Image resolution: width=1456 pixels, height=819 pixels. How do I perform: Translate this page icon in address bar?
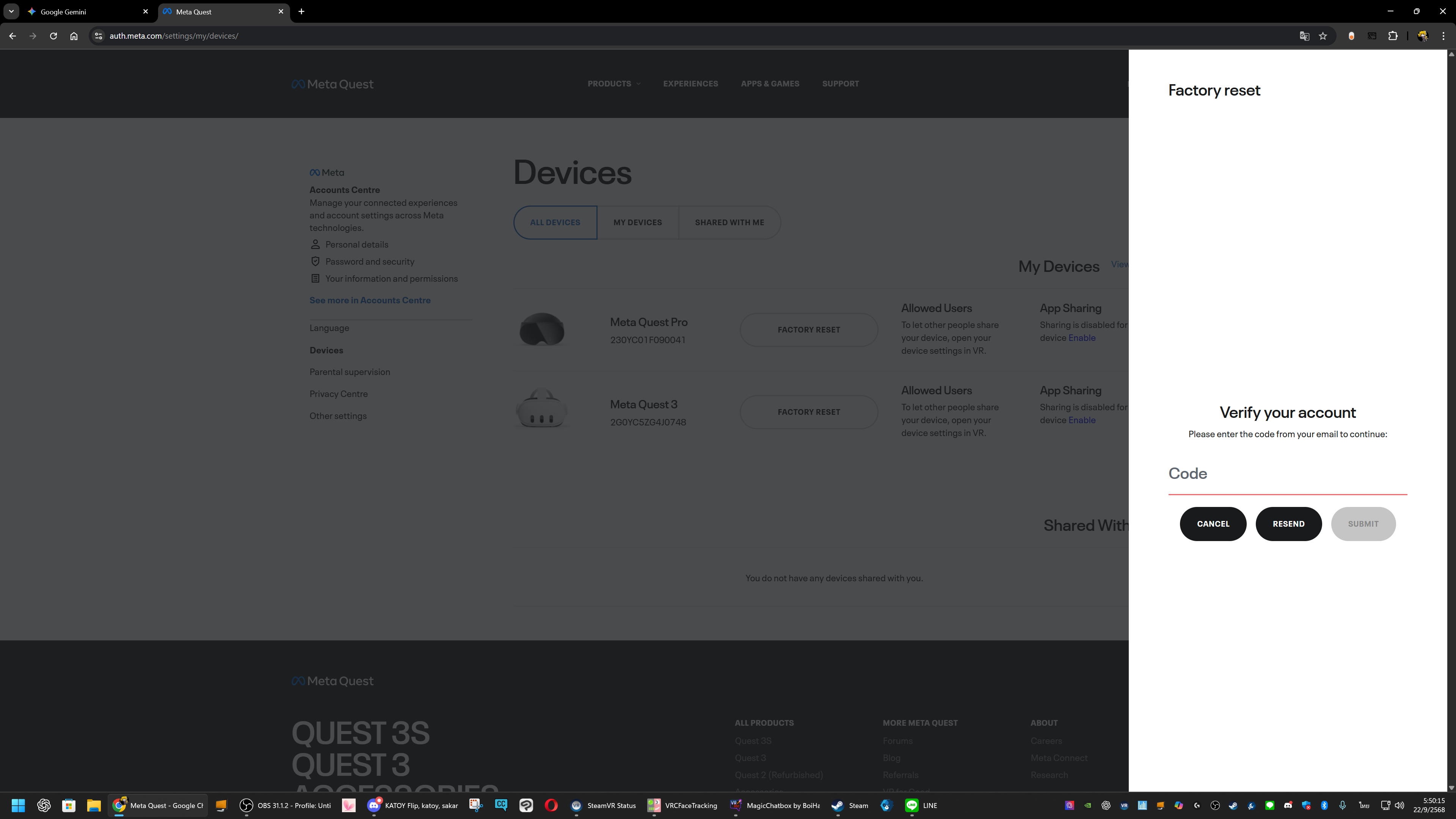tap(1304, 36)
